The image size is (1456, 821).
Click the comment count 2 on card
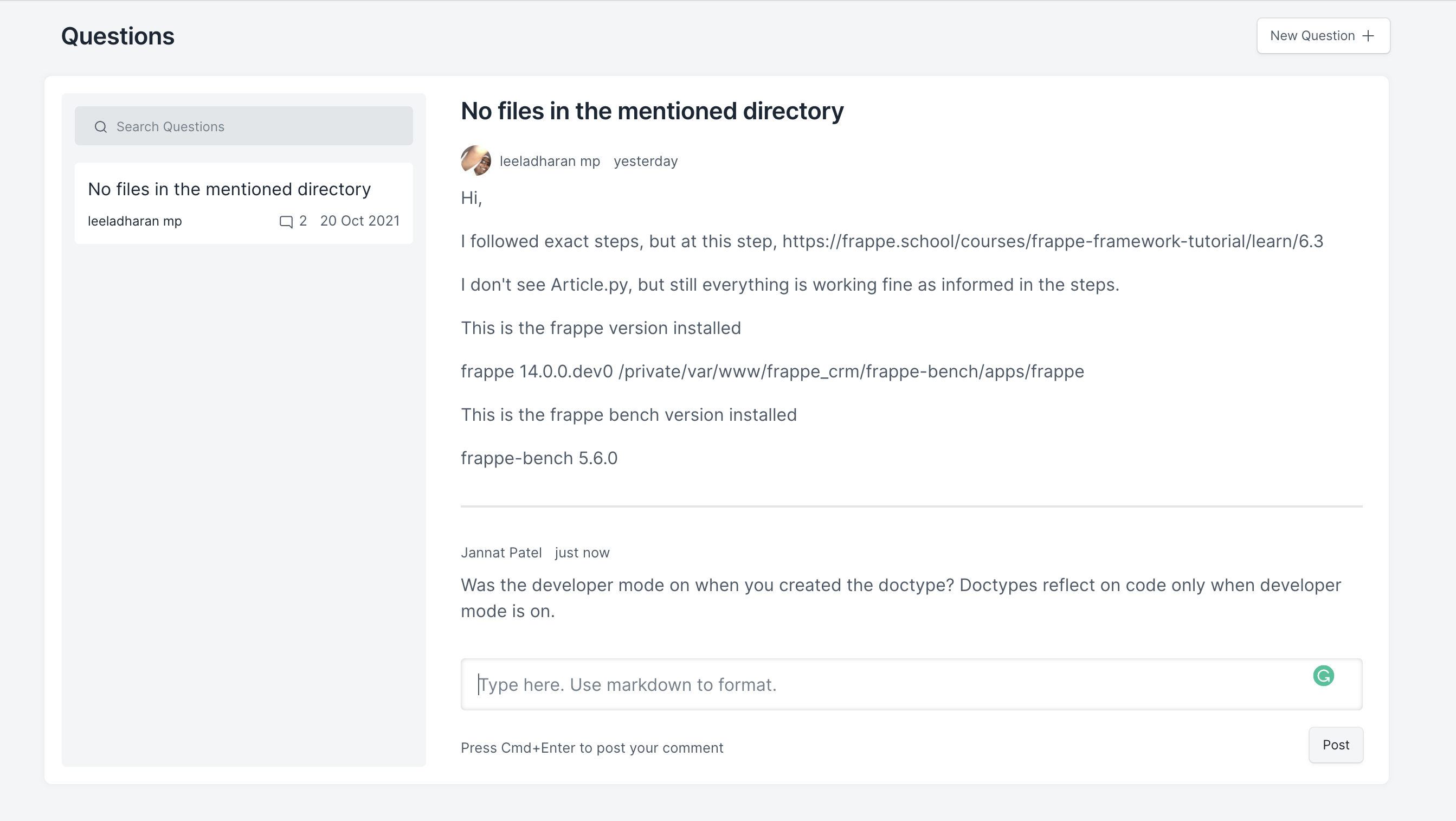pos(303,221)
